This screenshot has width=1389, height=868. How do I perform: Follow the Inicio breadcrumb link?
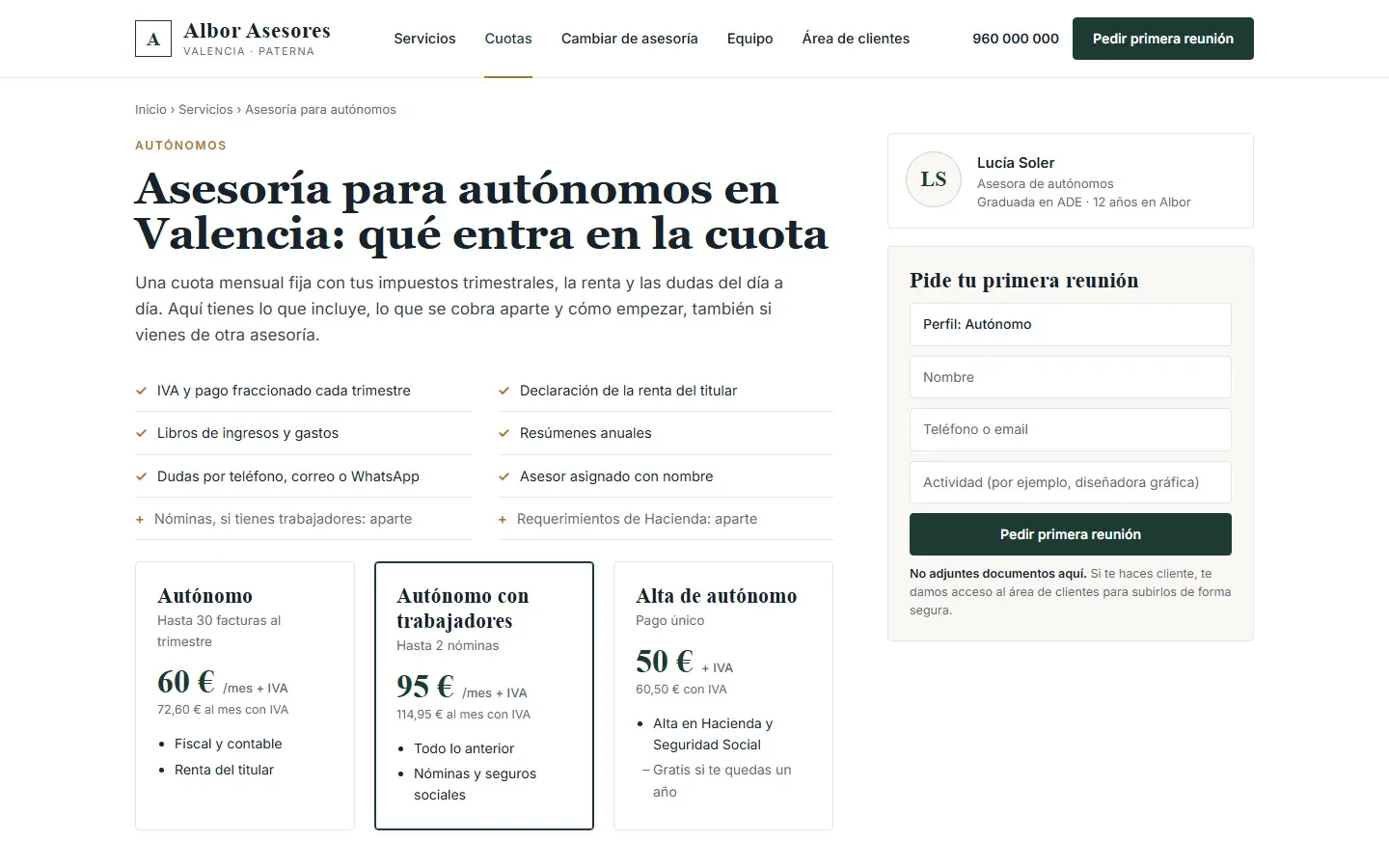tap(150, 109)
